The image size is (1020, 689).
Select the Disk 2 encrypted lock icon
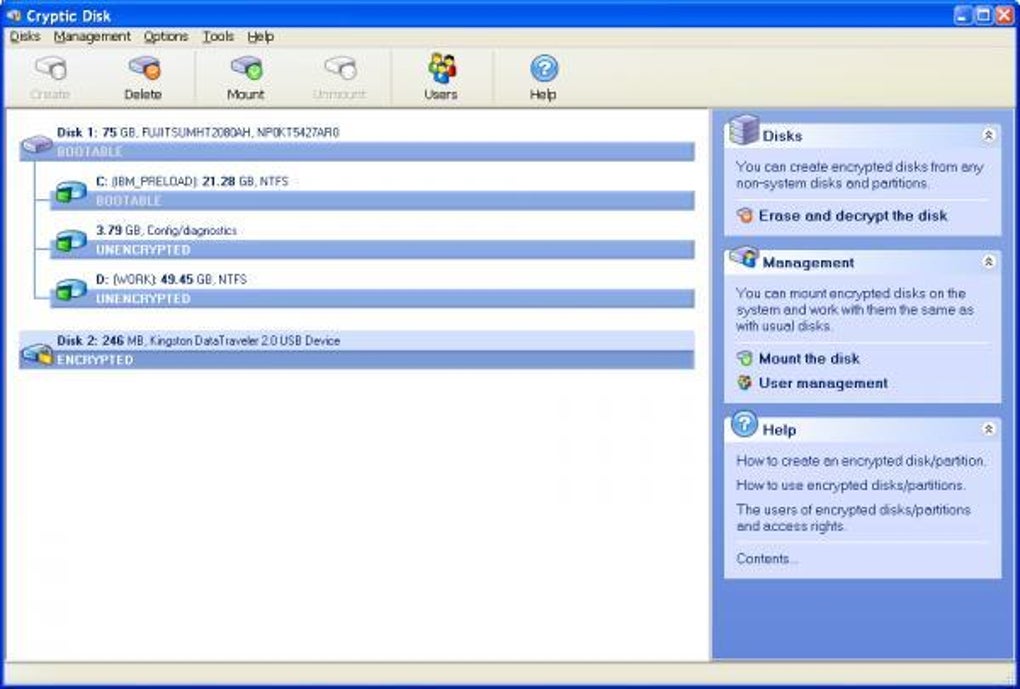tap(37, 354)
